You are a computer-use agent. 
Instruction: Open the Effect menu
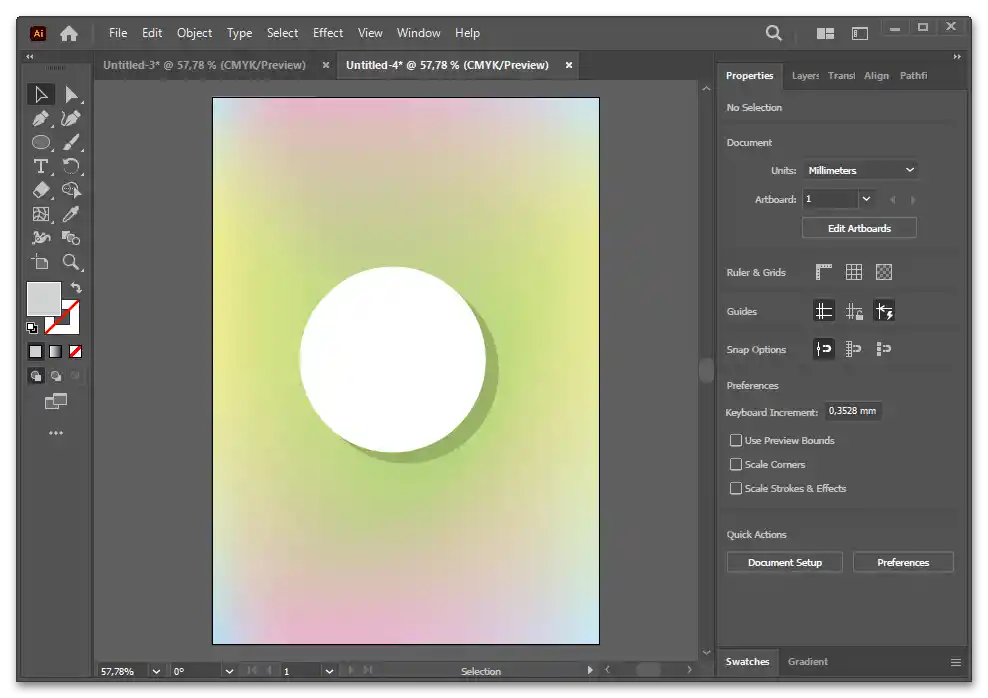327,33
